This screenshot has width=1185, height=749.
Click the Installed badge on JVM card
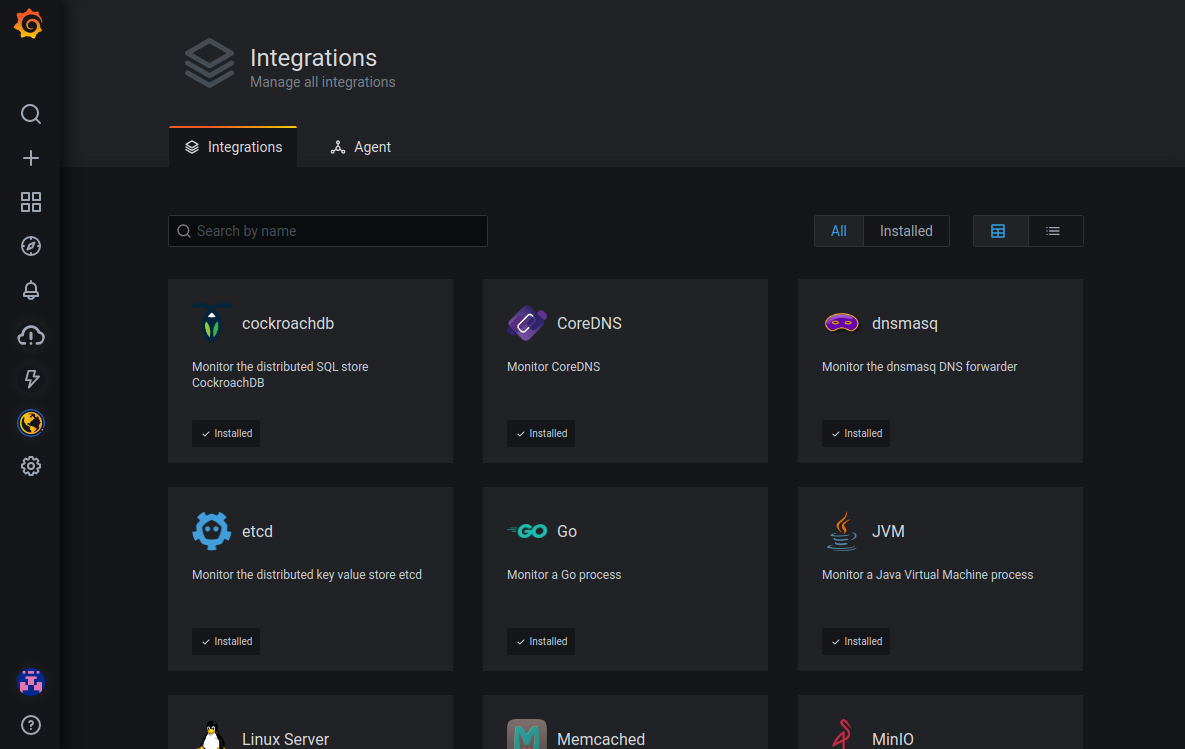(855, 641)
